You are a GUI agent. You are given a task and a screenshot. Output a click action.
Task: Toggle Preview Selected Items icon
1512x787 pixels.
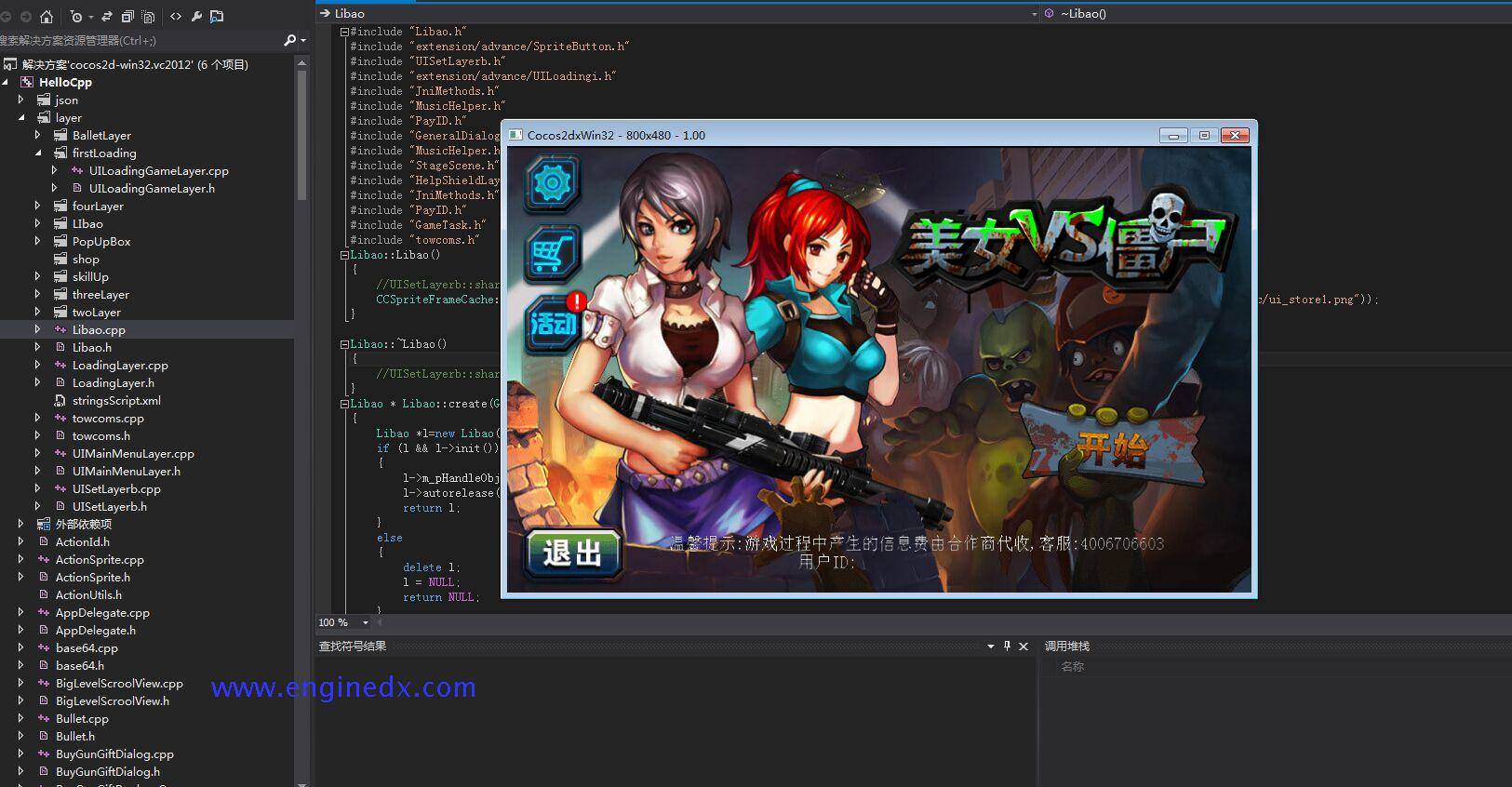(x=217, y=16)
